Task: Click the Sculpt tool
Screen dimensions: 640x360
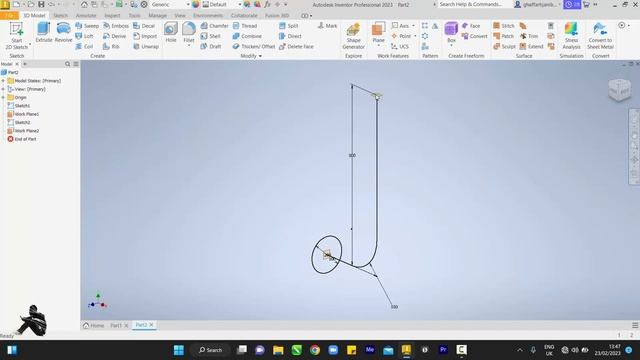Action: (504, 47)
